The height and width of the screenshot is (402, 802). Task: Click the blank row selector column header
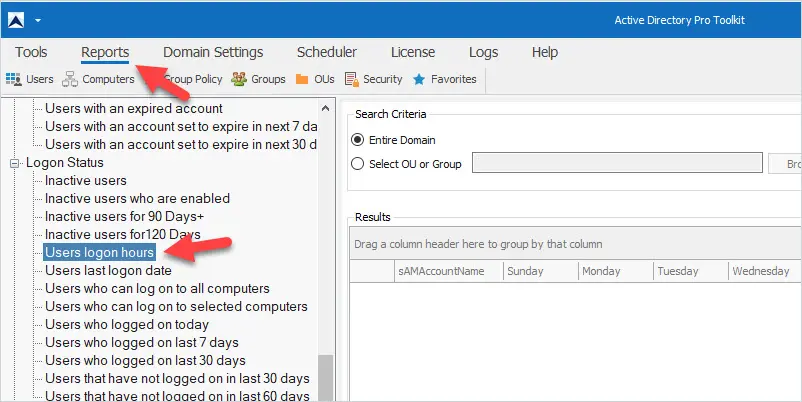pos(373,271)
